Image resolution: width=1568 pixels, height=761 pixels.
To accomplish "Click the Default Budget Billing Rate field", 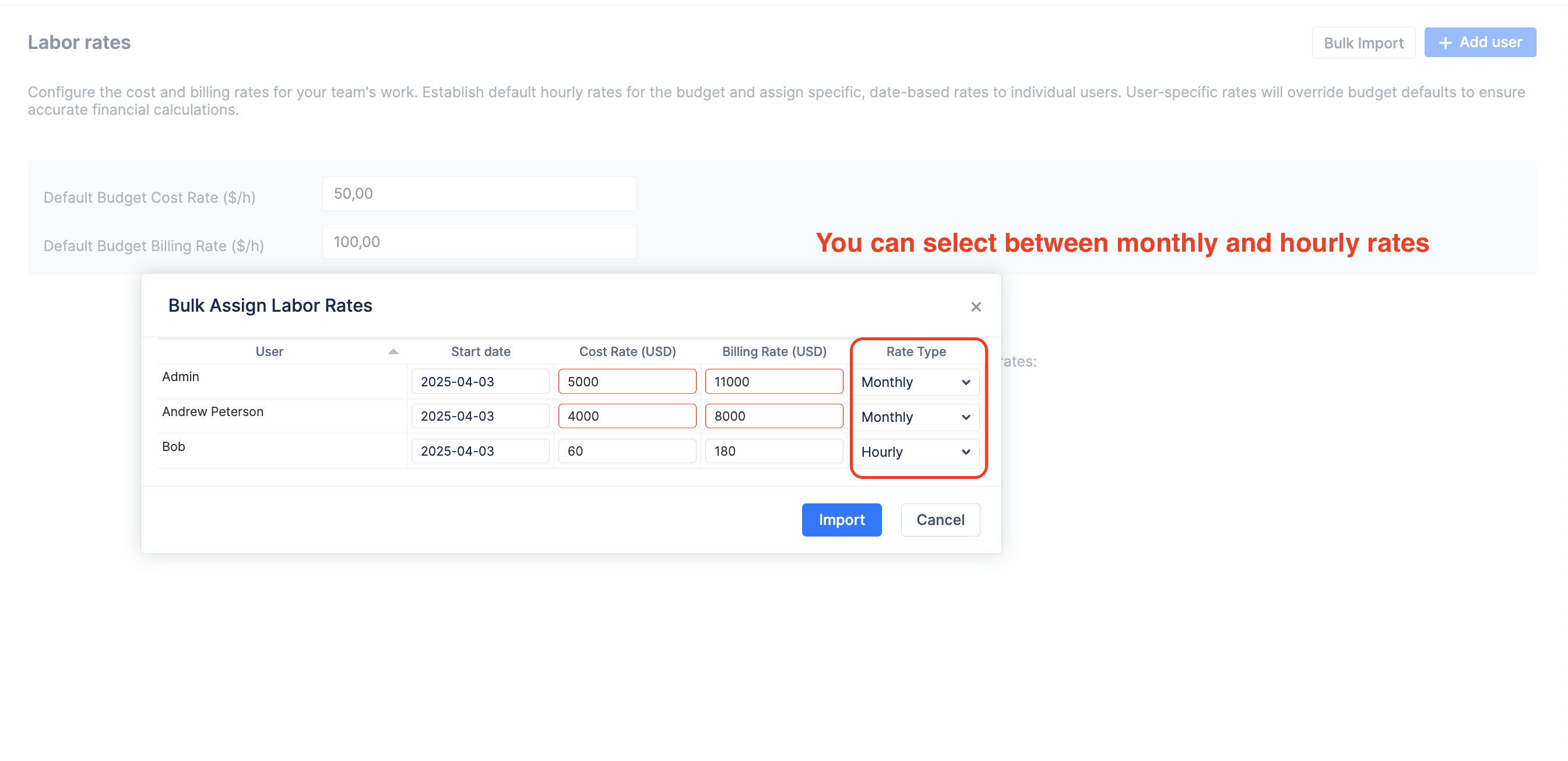I will 479,241.
